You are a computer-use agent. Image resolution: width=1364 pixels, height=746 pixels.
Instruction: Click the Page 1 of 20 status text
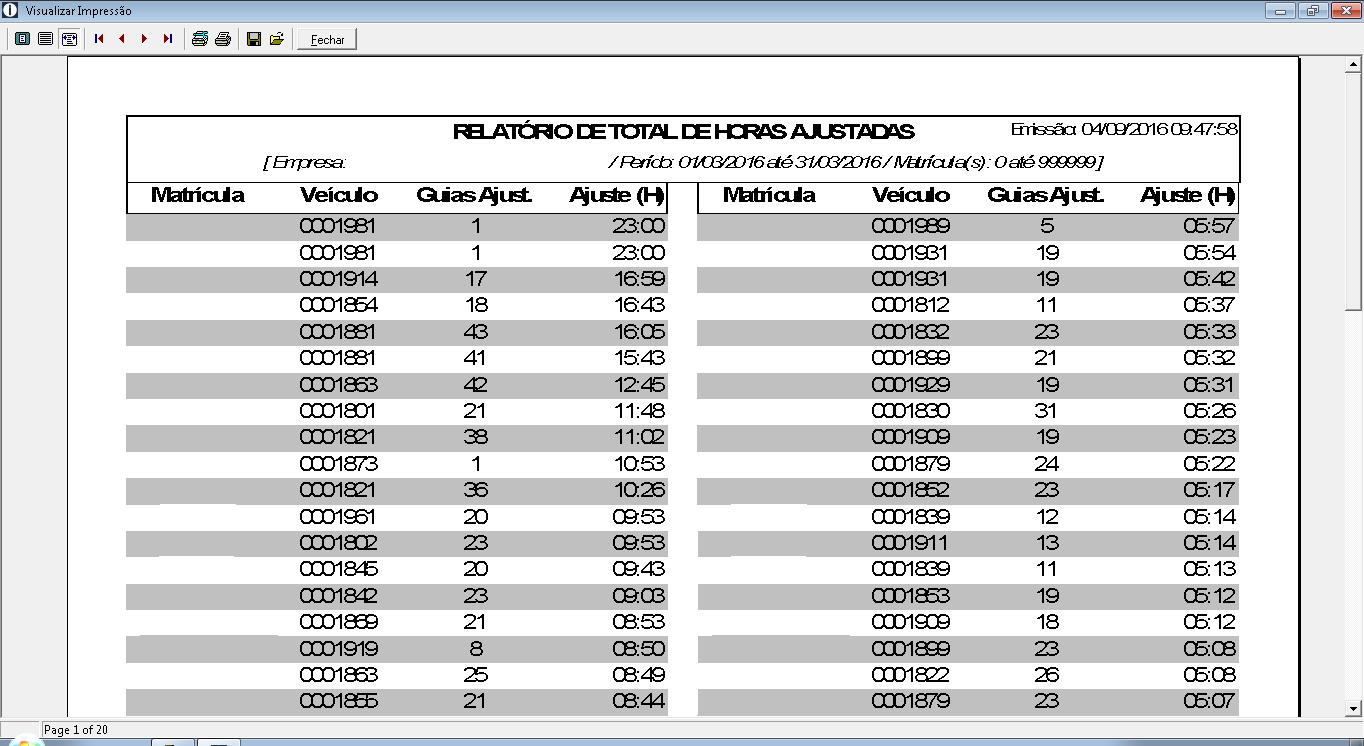[x=77, y=730]
